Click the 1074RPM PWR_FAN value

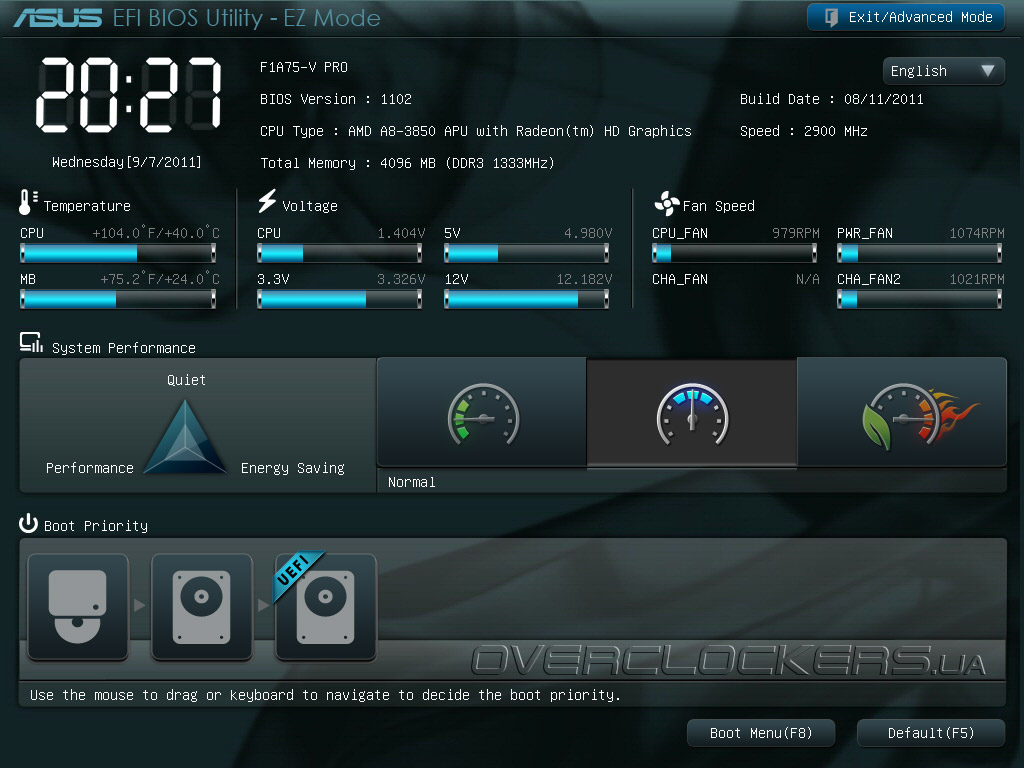click(x=977, y=233)
